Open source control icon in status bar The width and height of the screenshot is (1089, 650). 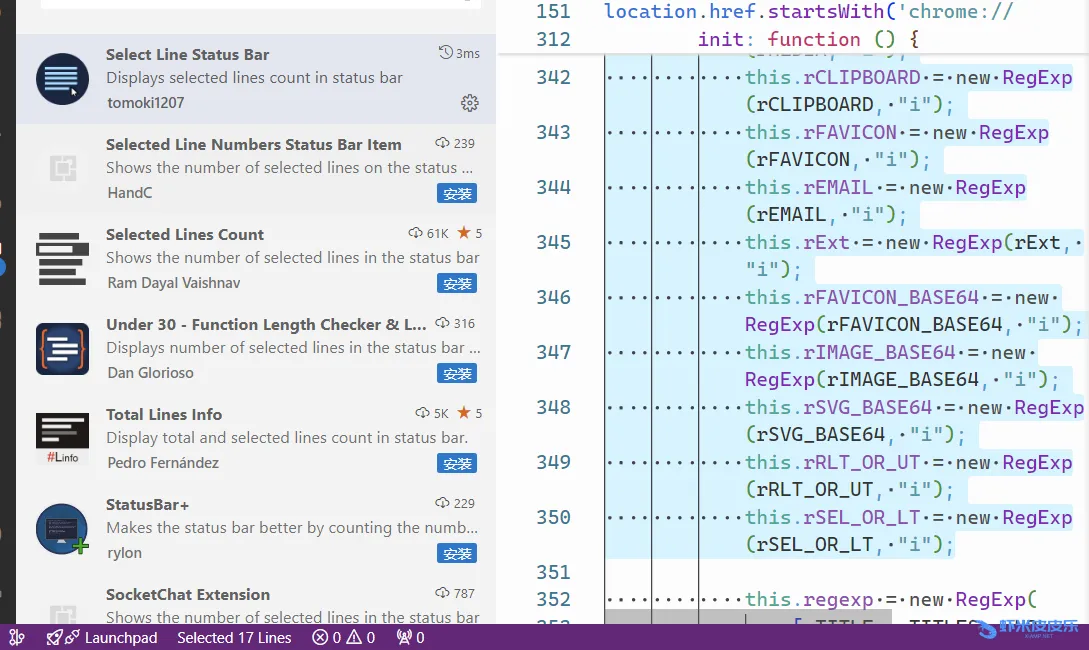16,637
